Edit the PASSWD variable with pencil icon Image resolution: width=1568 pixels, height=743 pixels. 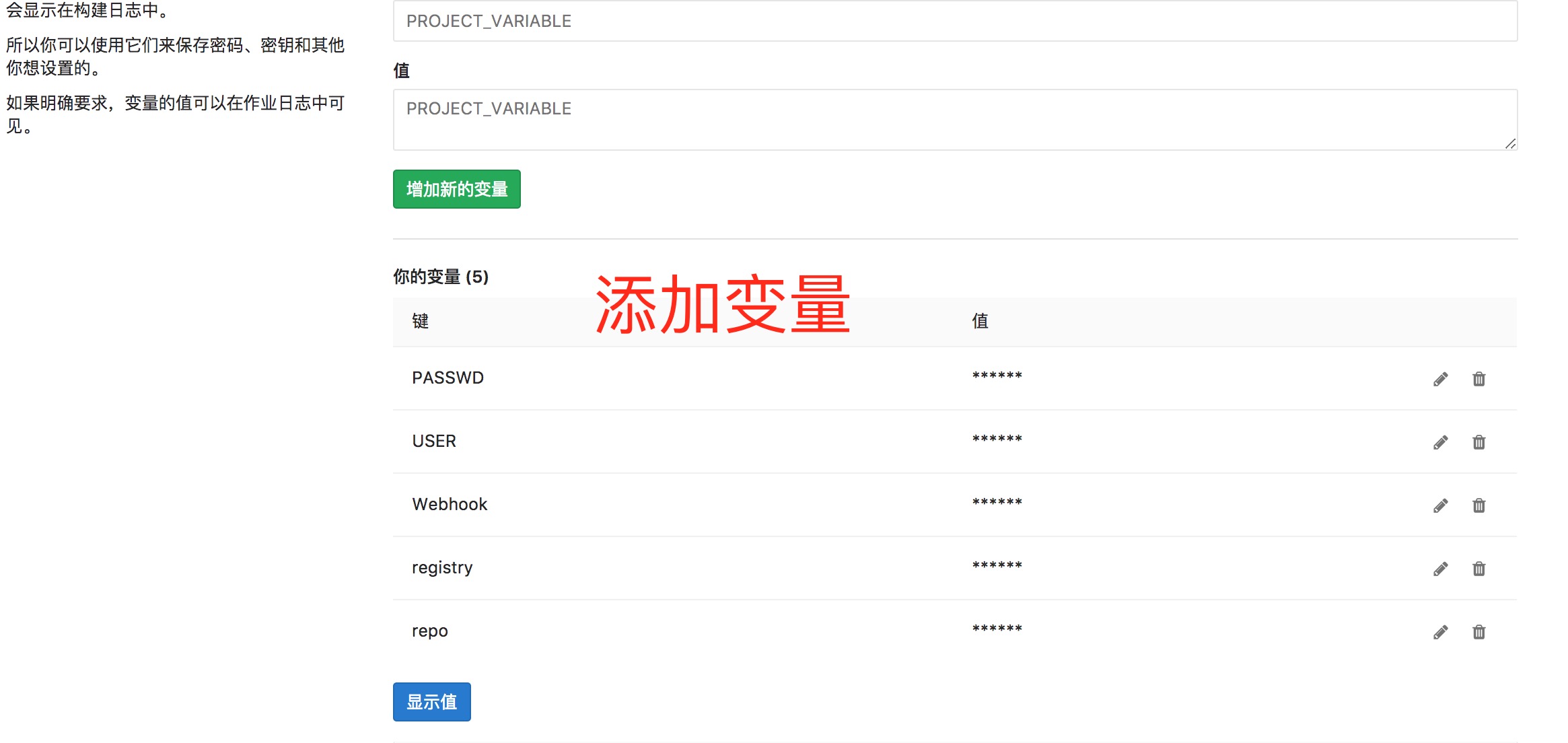[x=1440, y=380]
